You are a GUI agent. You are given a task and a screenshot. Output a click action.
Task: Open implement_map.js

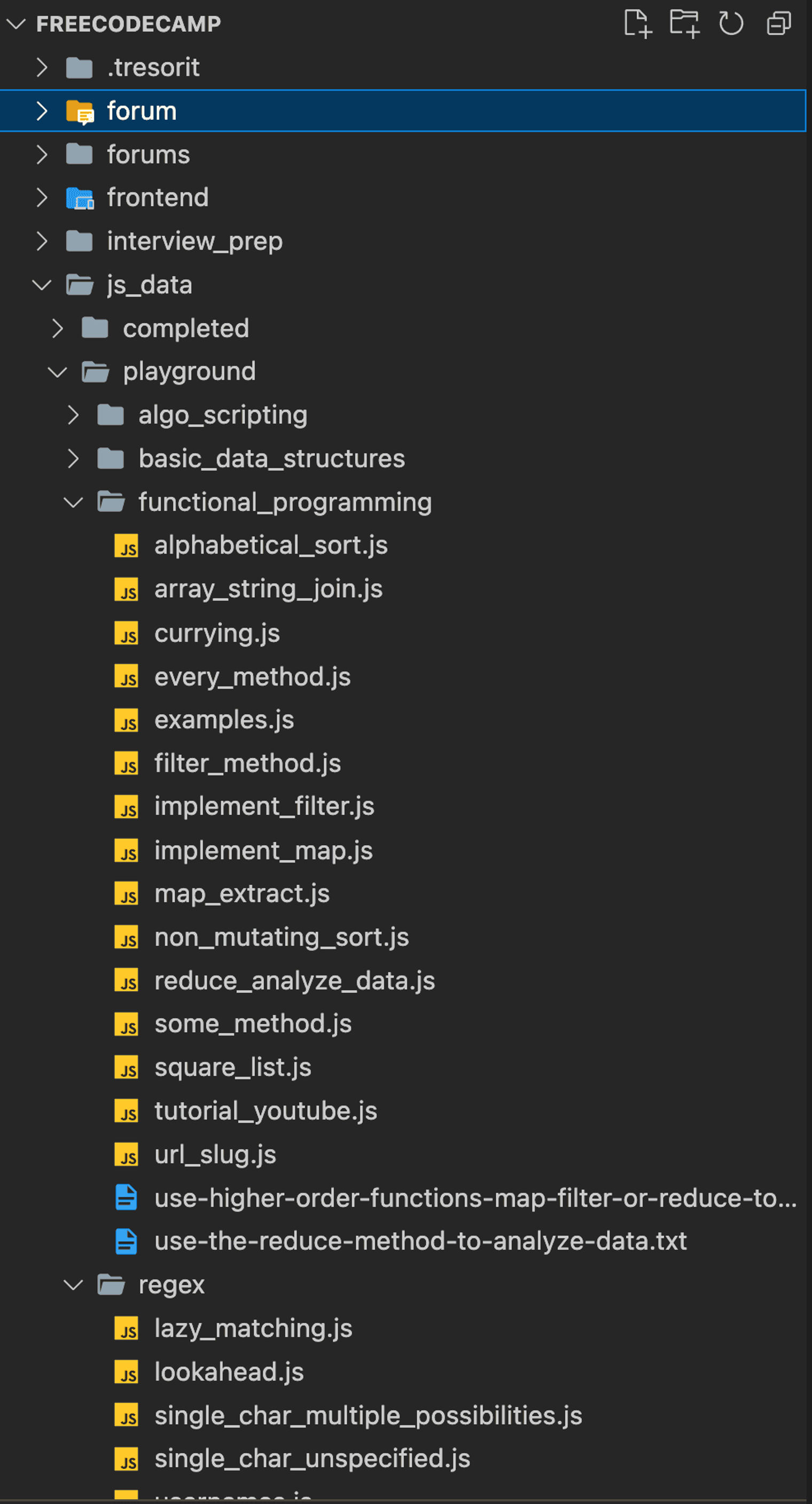tap(263, 851)
